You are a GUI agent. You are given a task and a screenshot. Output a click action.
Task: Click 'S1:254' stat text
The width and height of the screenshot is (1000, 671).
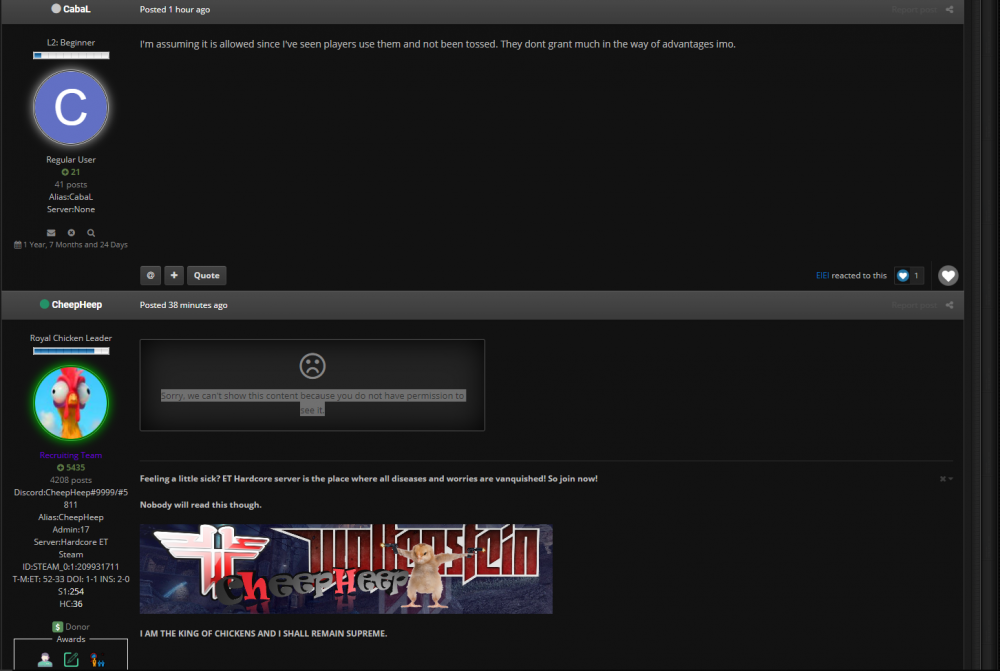(x=71, y=592)
